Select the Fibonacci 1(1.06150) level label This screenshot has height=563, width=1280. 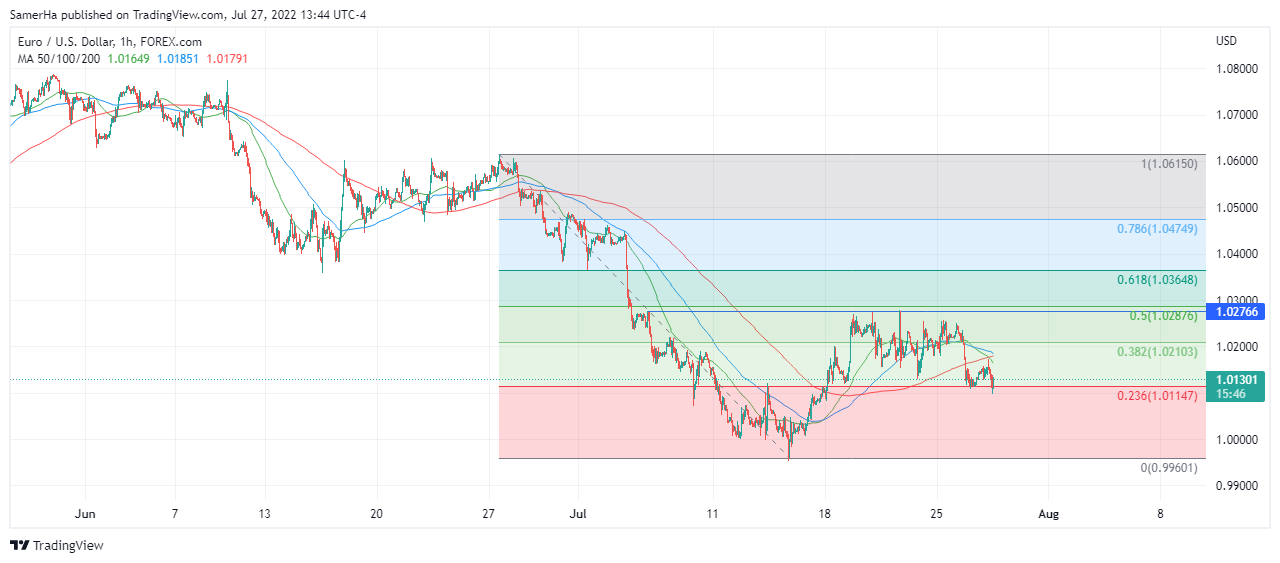(x=1169, y=163)
